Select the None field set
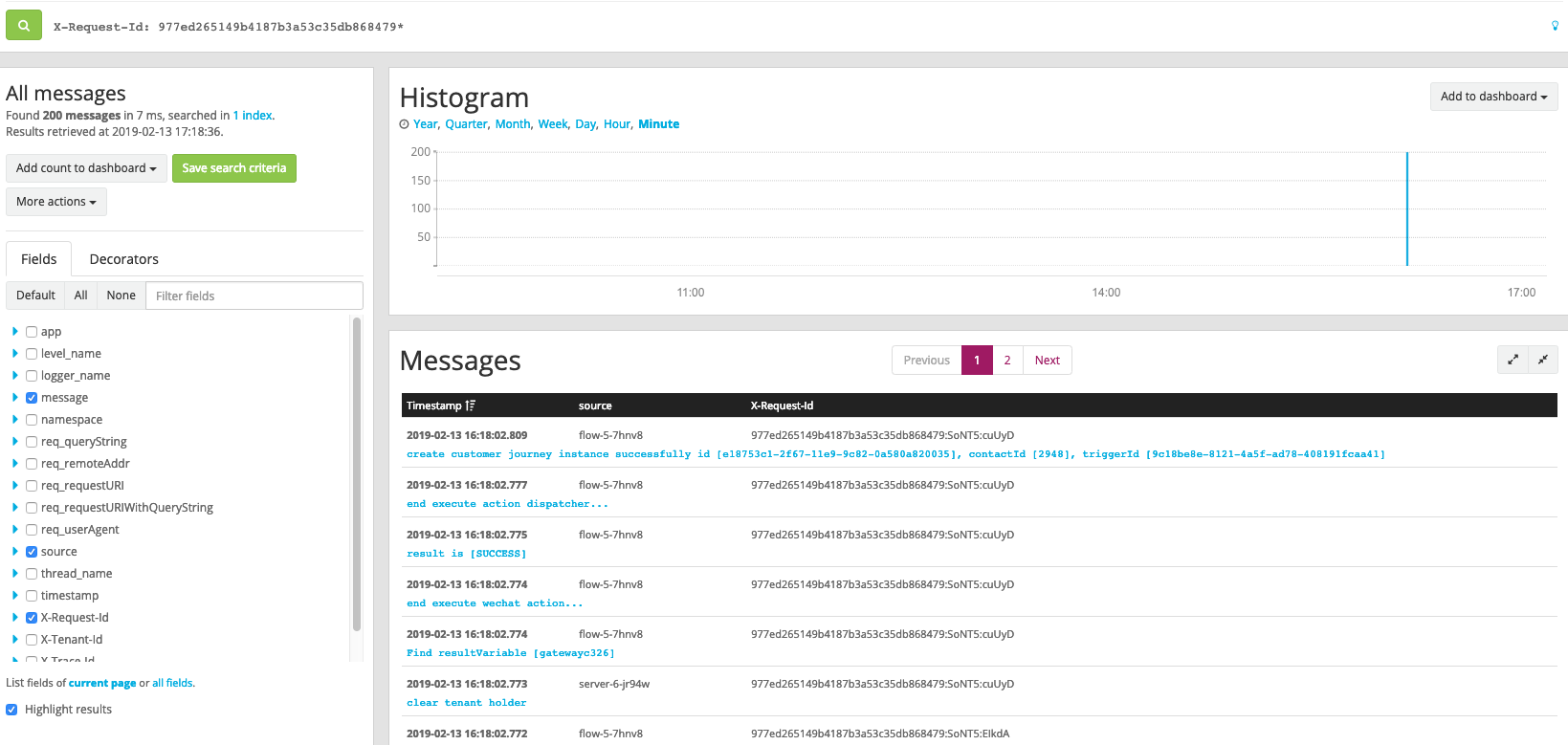 121,296
